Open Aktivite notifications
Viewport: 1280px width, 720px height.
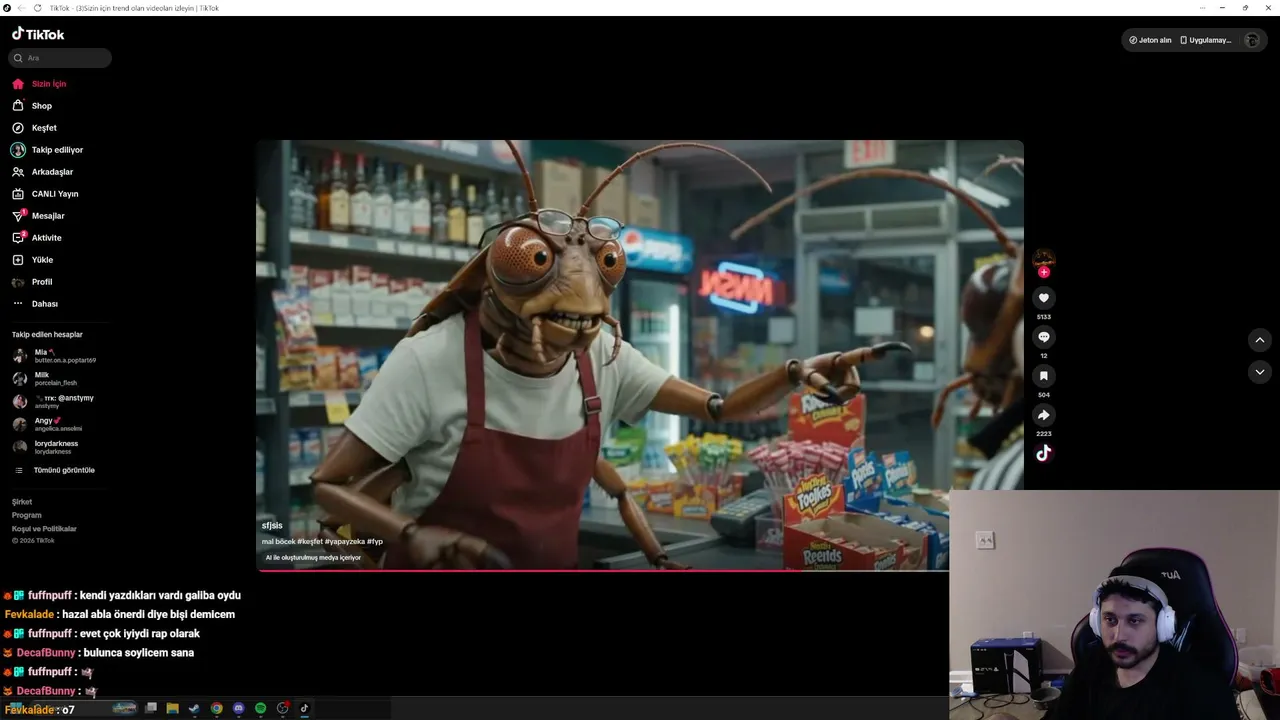(38, 238)
